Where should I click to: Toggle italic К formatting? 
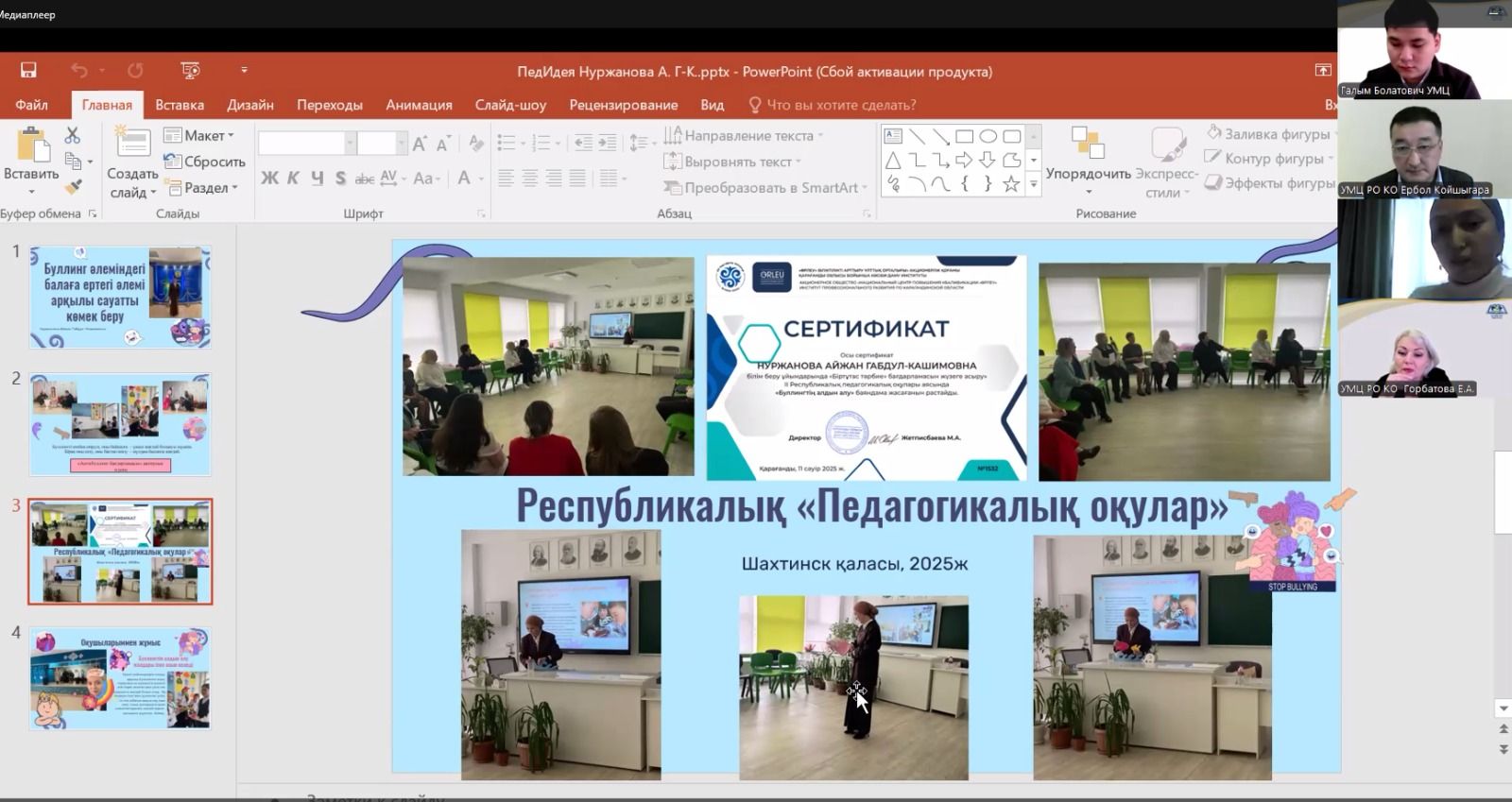(293, 178)
